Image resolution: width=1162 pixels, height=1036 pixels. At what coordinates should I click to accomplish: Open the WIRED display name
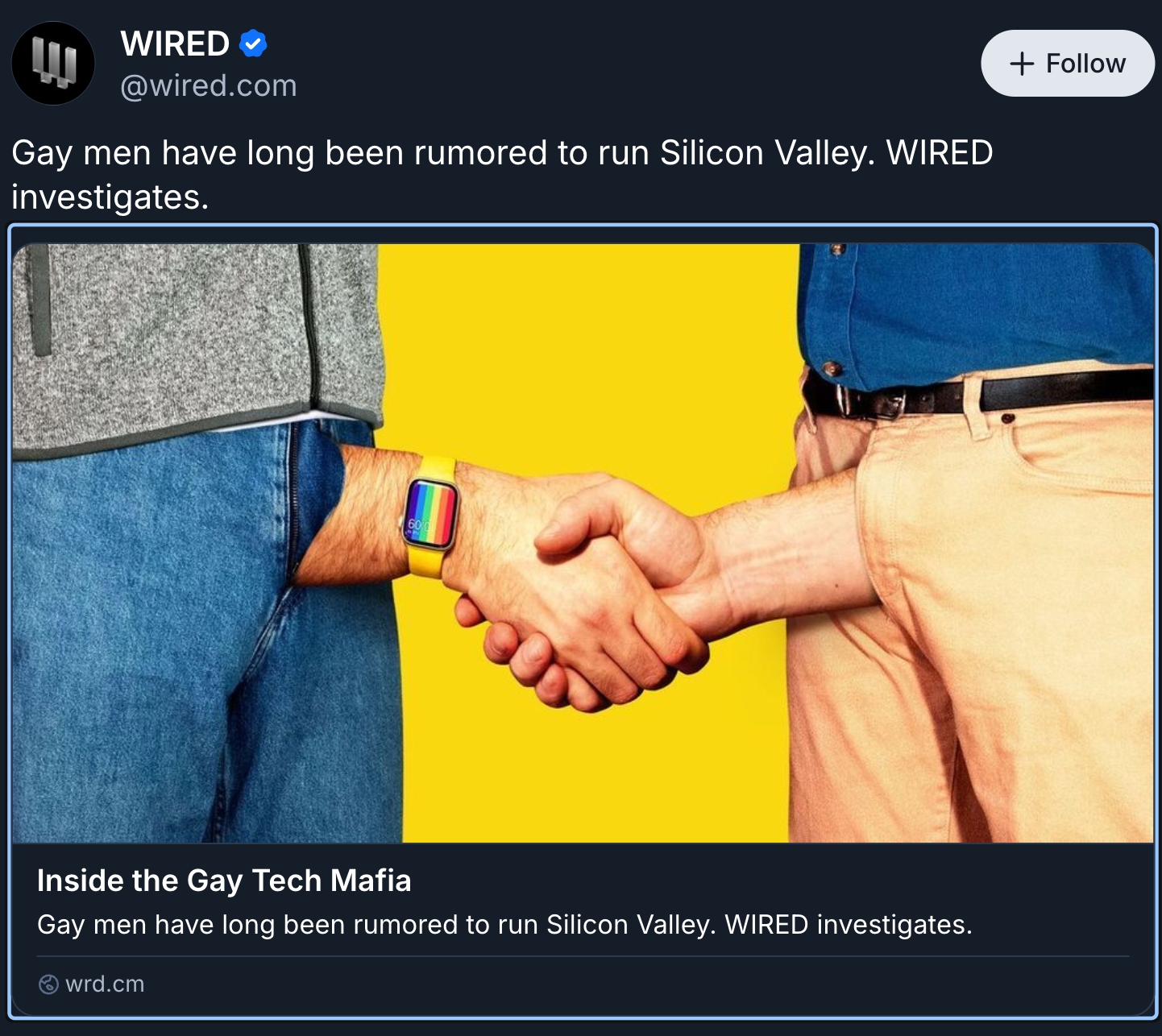pos(175,44)
